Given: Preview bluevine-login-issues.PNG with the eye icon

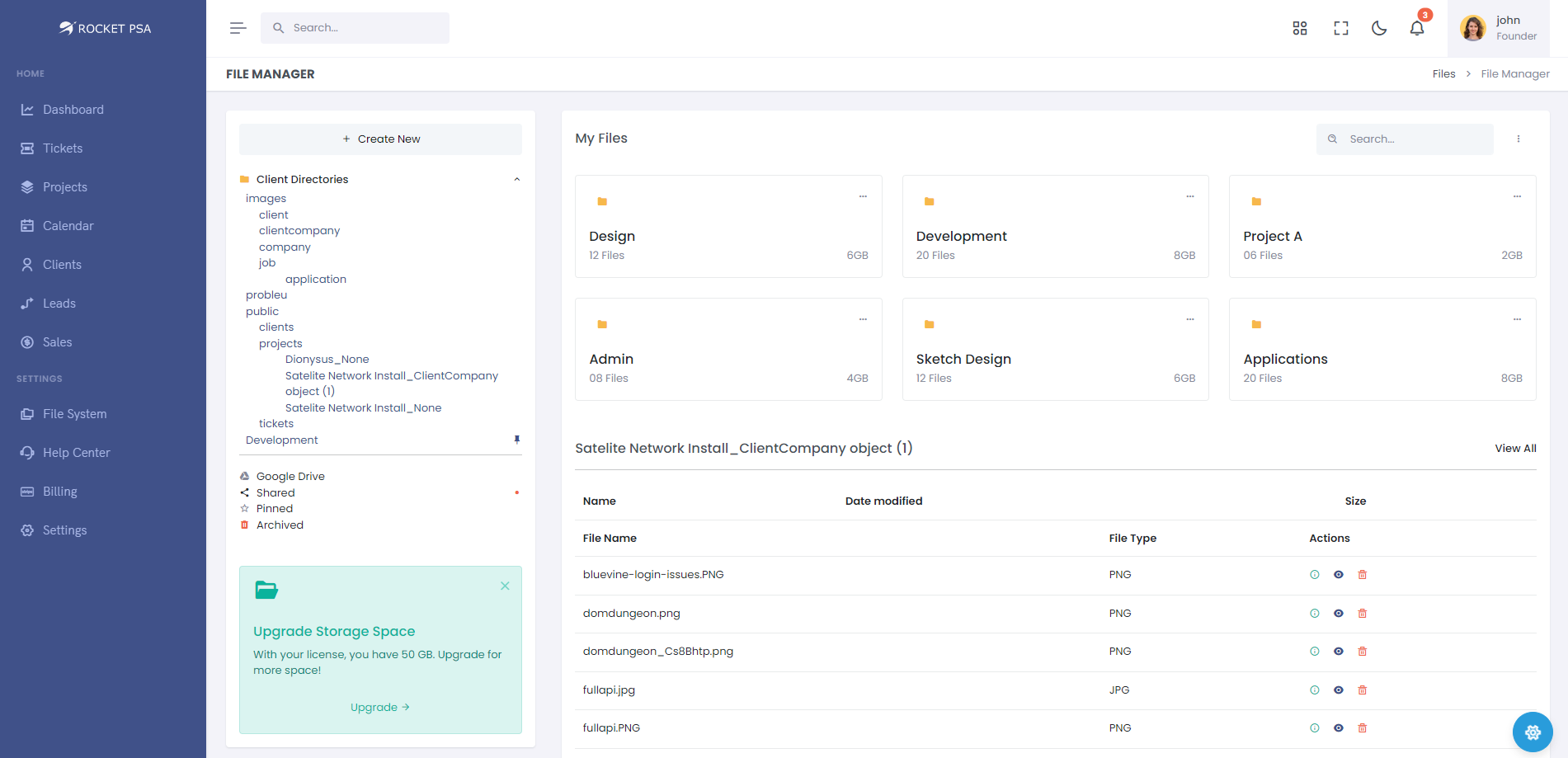Looking at the screenshot, I should [x=1339, y=574].
